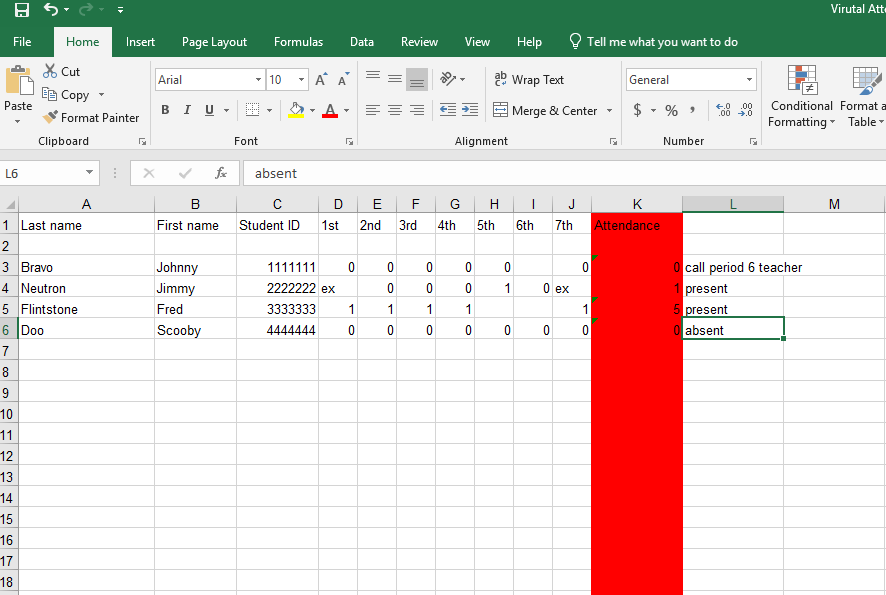886x595 pixels.
Task: Toggle center alignment
Action: pos(394,110)
